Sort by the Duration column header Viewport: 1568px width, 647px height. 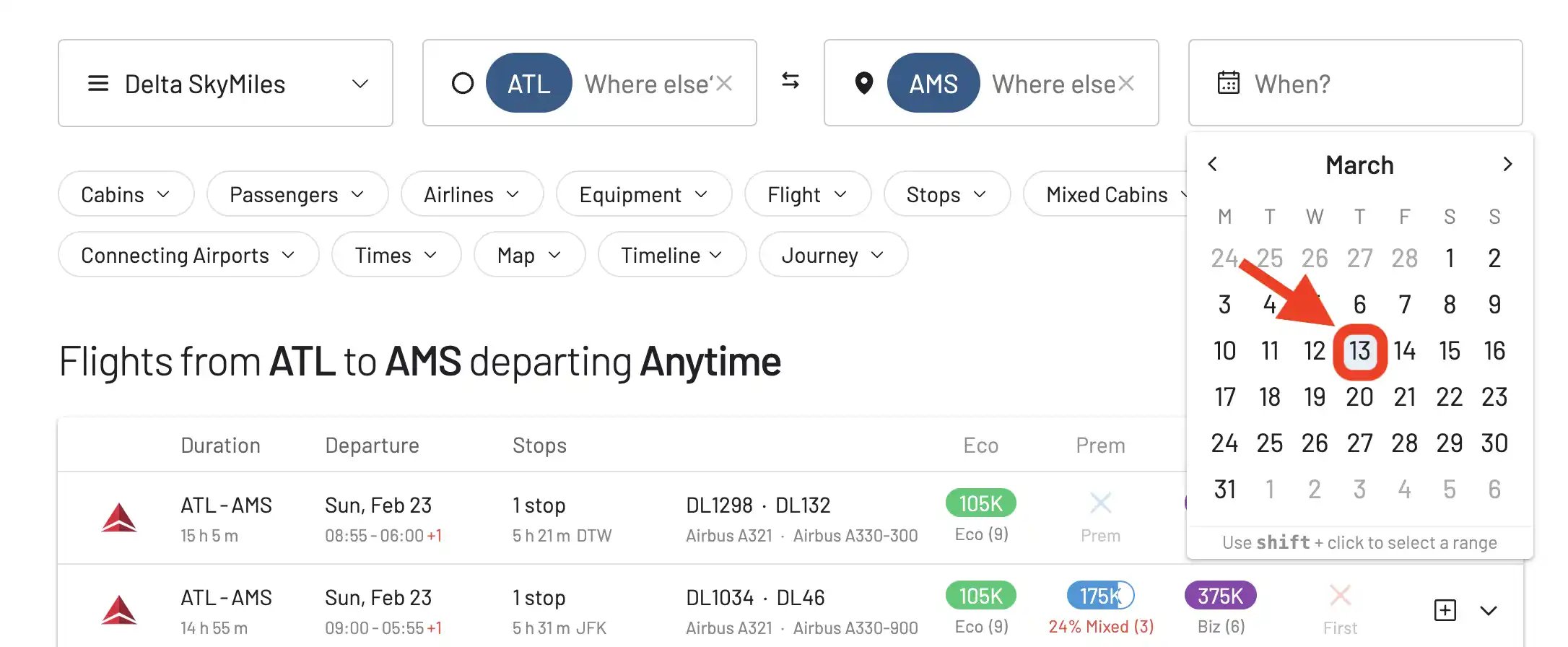click(220, 446)
